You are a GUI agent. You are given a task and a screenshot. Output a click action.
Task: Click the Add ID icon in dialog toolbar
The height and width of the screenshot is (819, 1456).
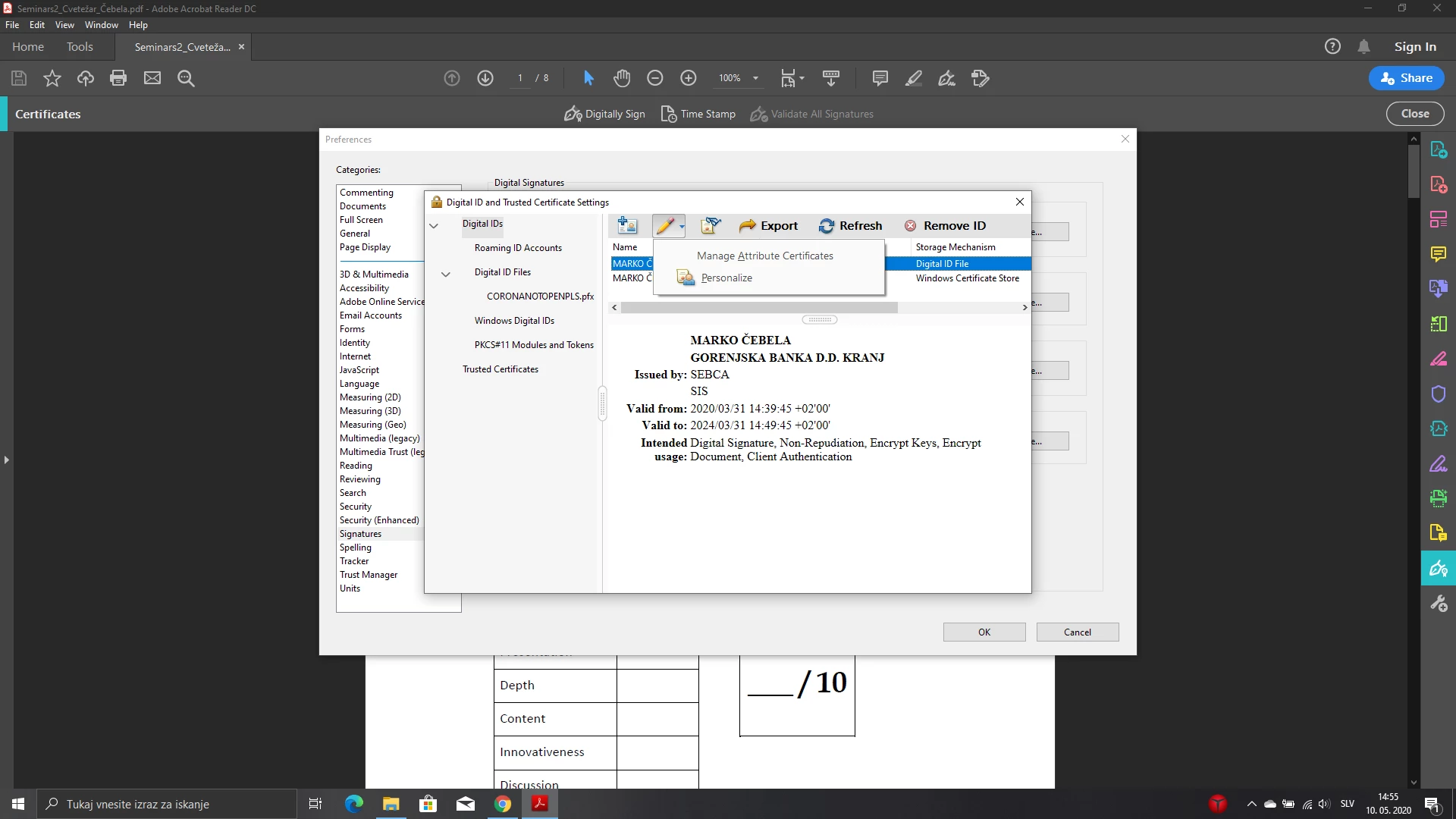627,225
